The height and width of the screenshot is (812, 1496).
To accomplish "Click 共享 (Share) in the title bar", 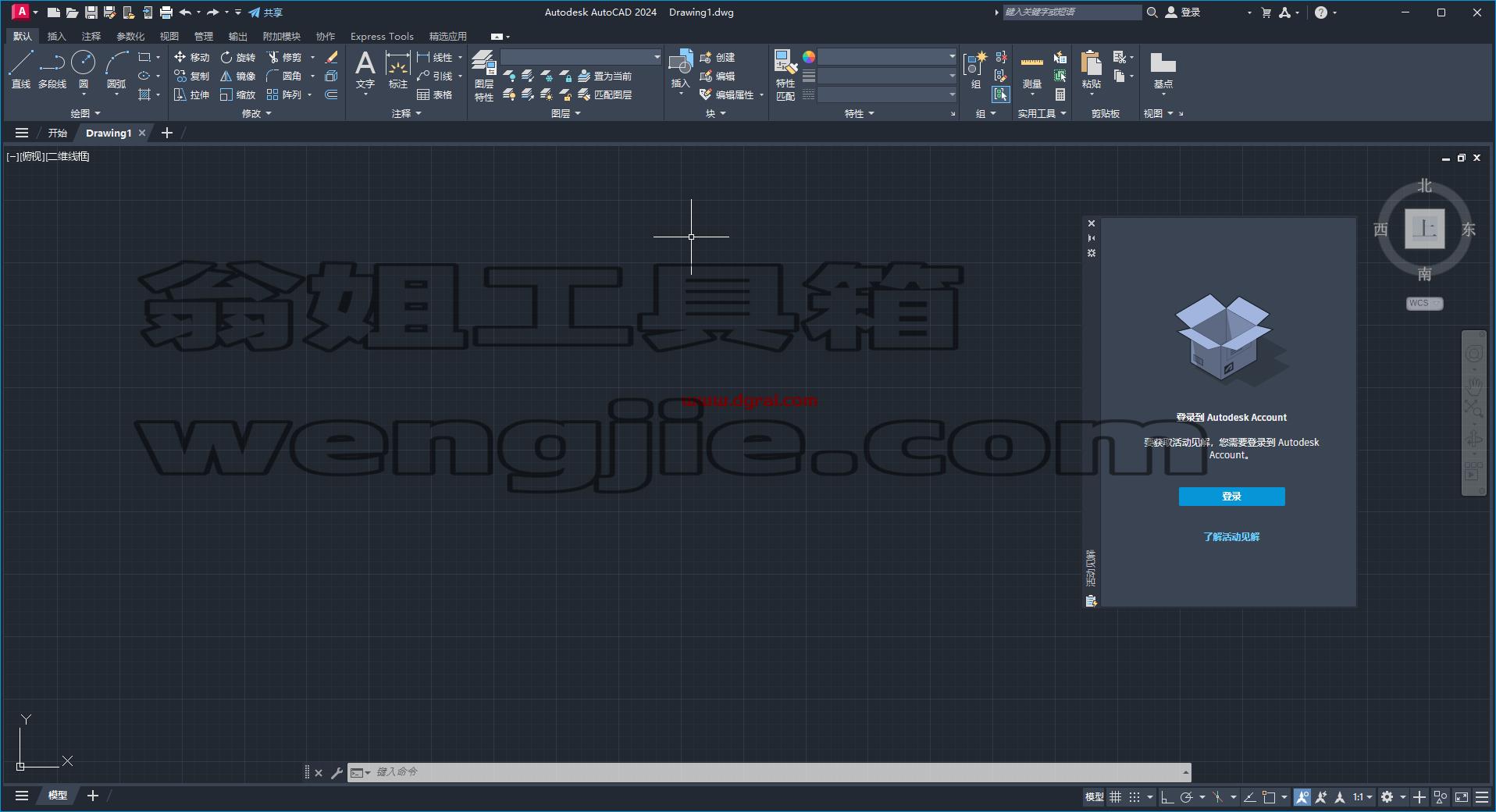I will (265, 12).
